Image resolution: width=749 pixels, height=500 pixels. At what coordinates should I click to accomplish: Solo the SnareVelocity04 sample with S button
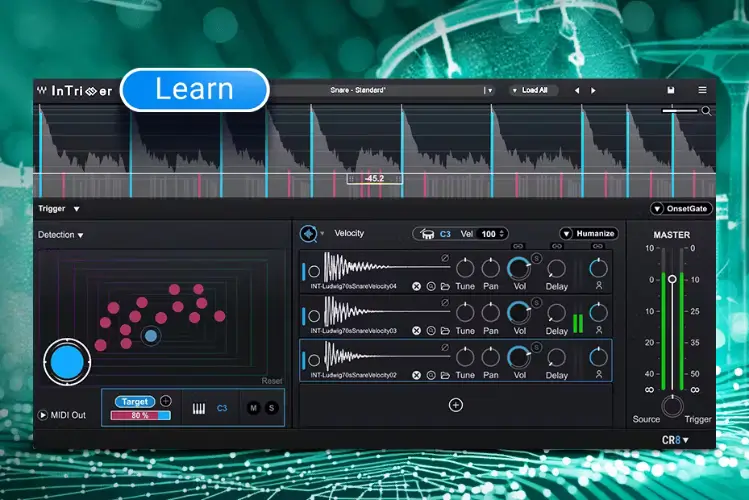536,258
